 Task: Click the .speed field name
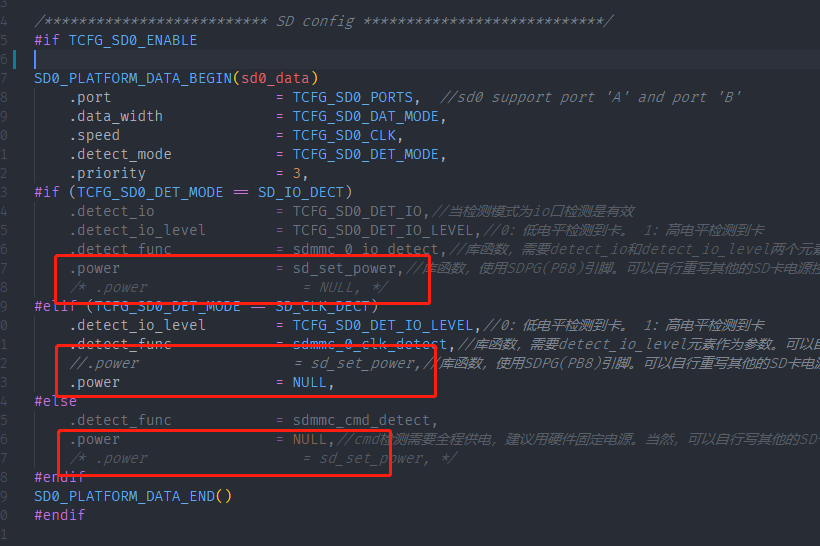click(x=94, y=135)
